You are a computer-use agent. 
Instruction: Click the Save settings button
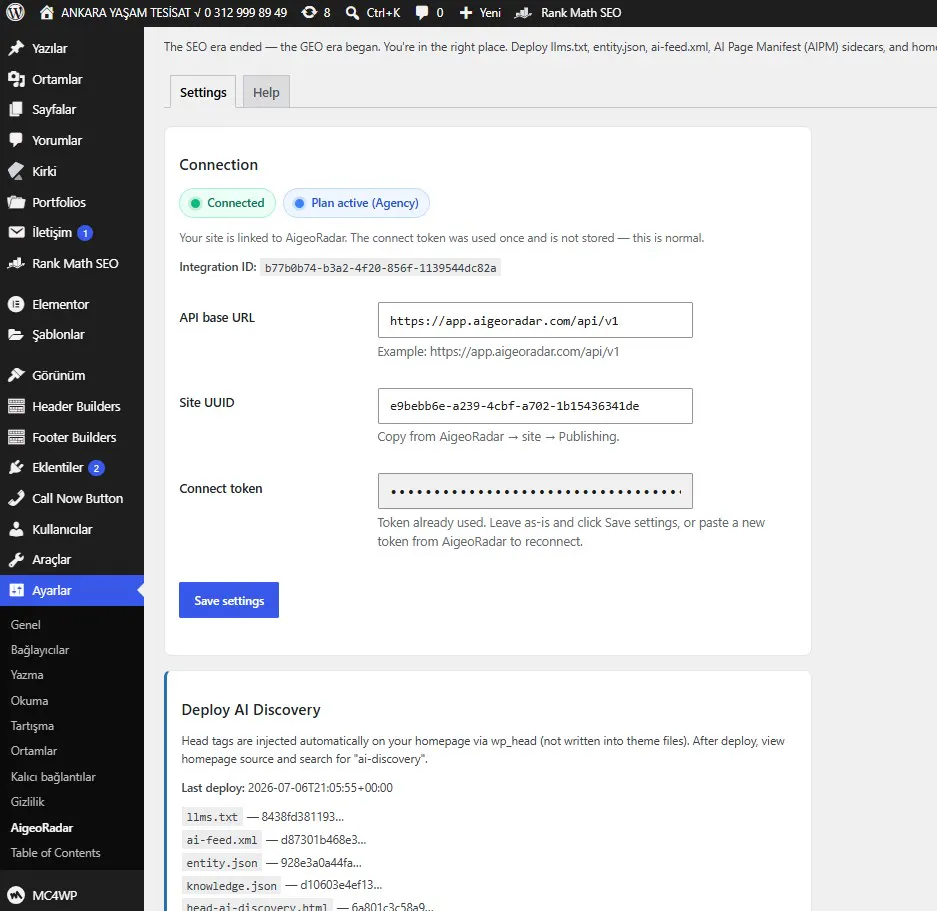(229, 600)
